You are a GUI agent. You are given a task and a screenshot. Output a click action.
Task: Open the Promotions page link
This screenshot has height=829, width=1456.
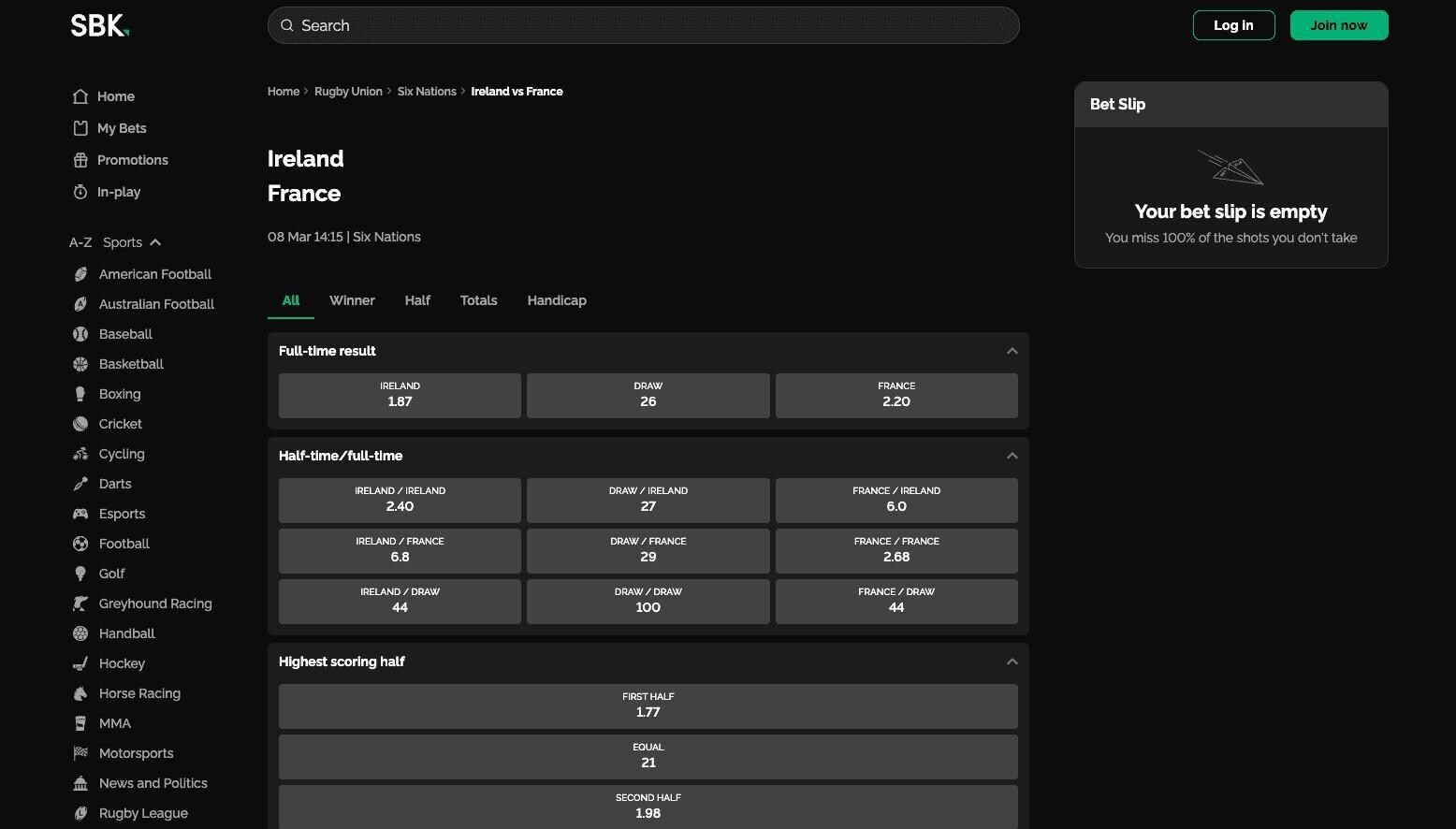tap(133, 160)
